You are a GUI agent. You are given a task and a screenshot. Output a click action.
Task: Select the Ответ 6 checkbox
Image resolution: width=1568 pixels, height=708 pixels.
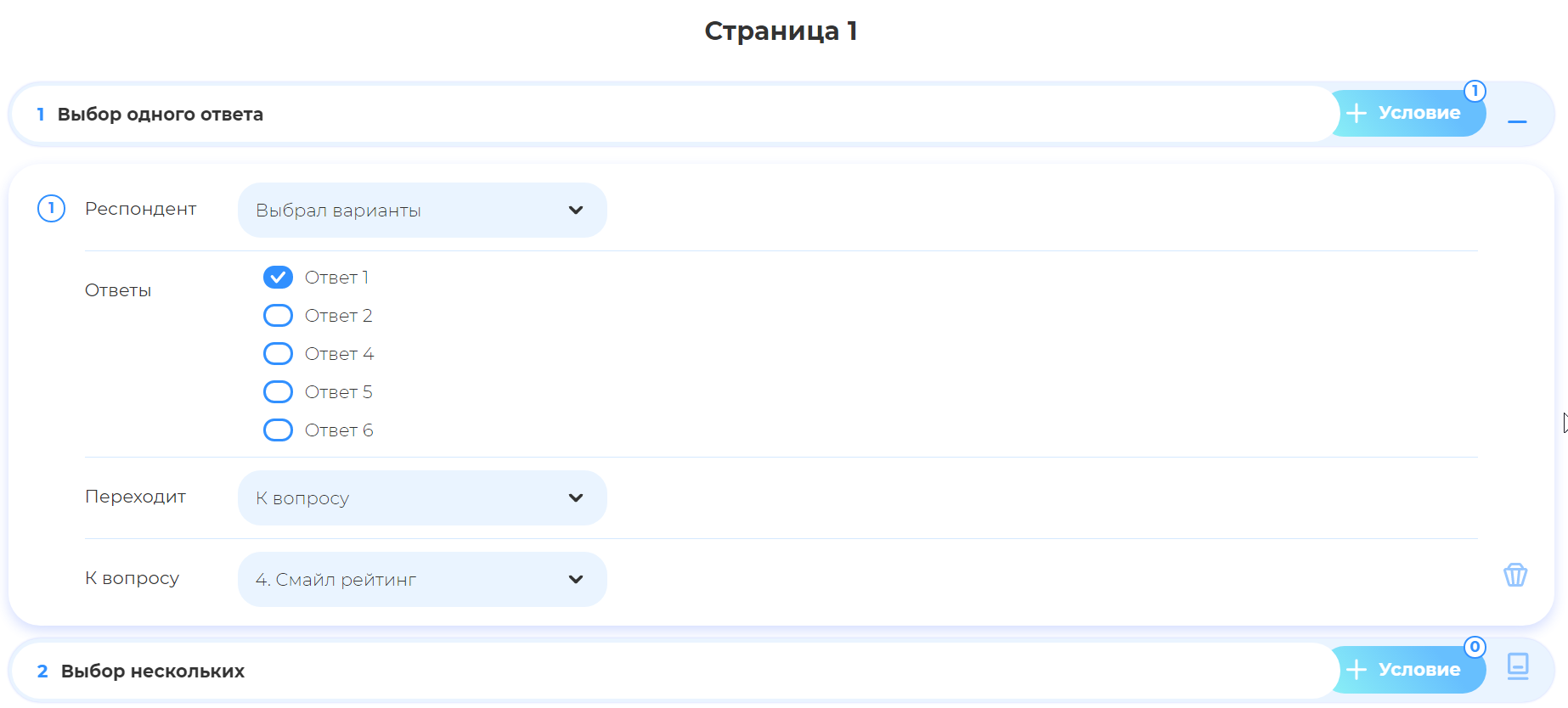point(278,430)
